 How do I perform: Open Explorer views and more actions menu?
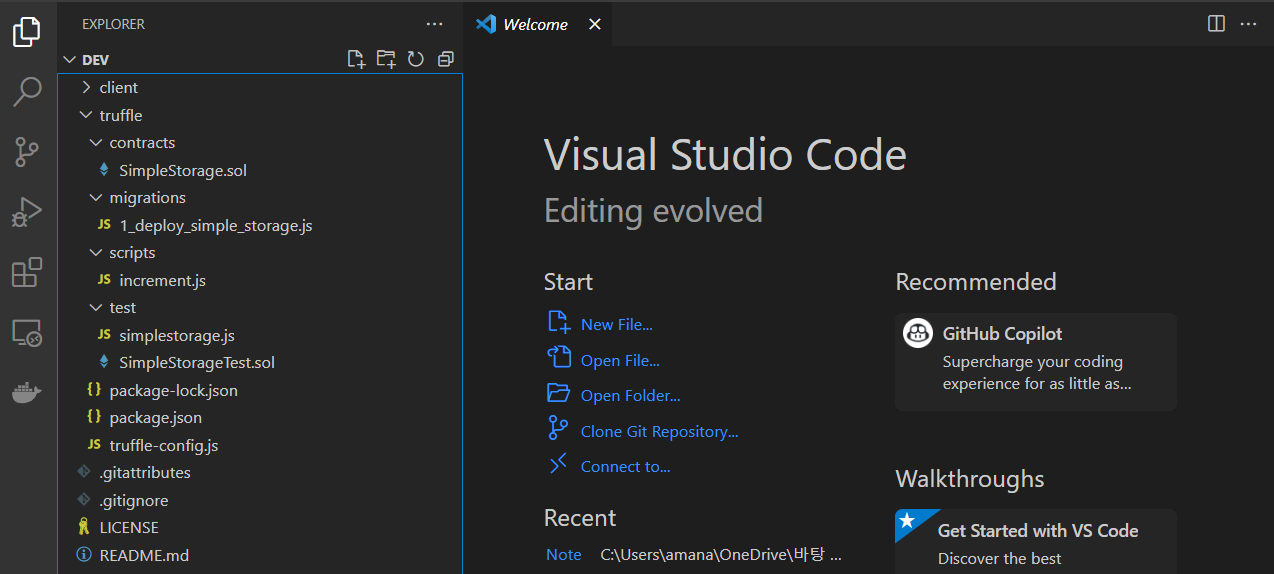tap(434, 24)
